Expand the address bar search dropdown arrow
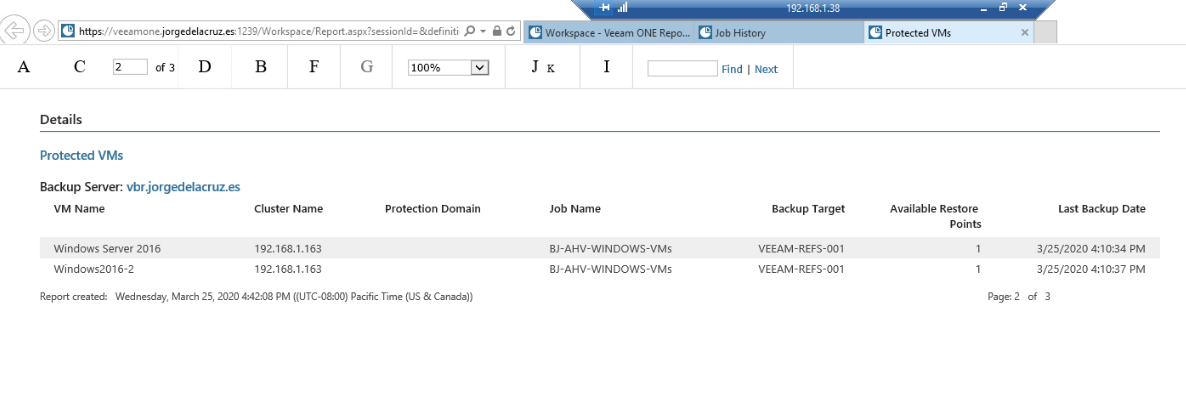1186x414 pixels. click(483, 32)
